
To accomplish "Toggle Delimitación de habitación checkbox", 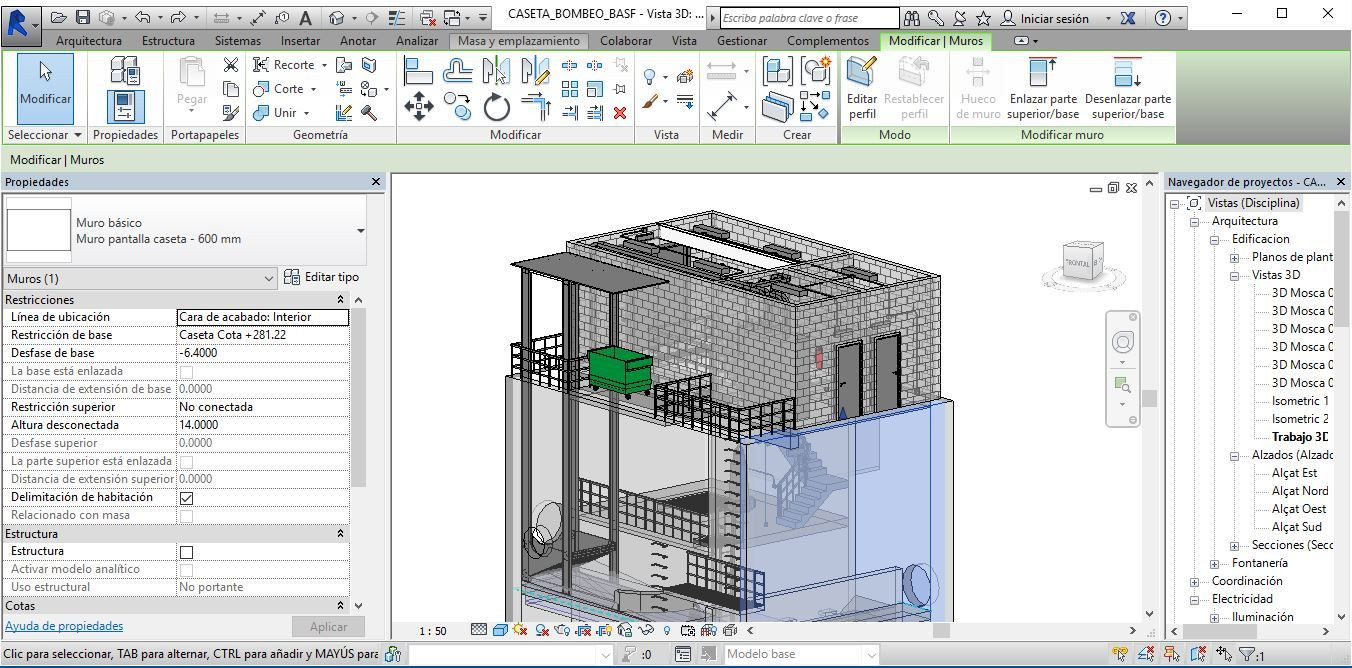I will [x=186, y=497].
